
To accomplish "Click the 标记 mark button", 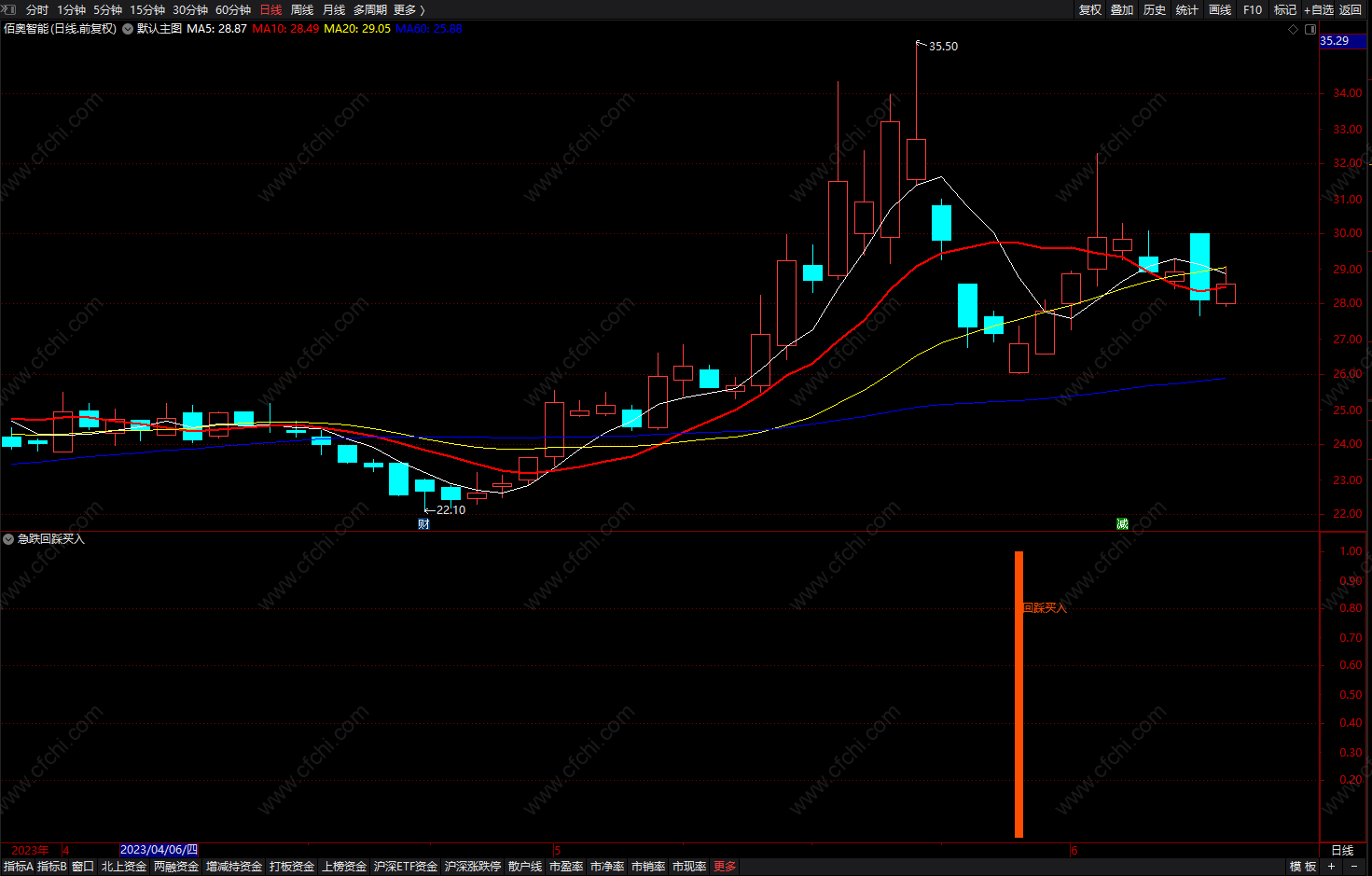I will pyautogui.click(x=1285, y=10).
